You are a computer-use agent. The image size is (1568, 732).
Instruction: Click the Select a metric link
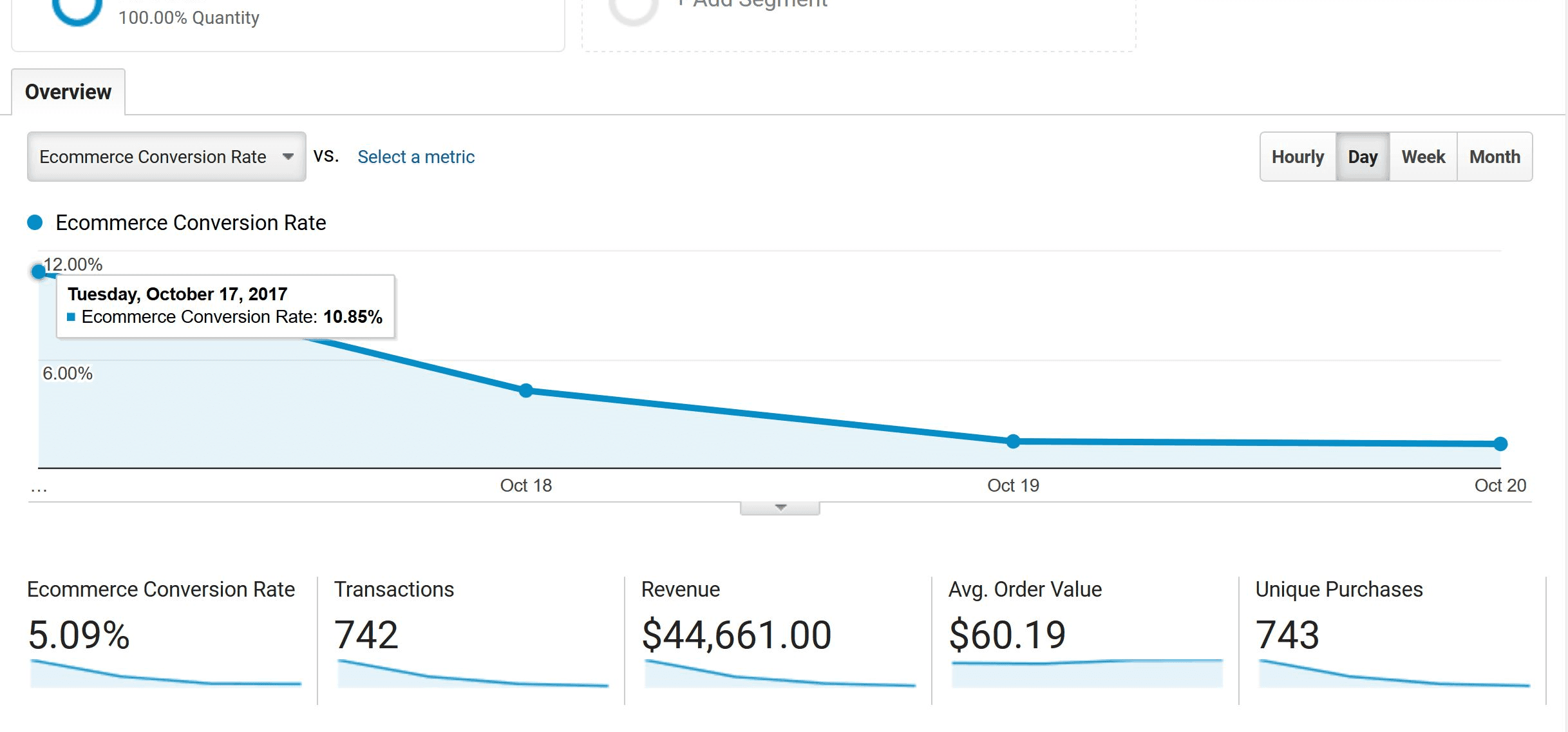pyautogui.click(x=415, y=157)
